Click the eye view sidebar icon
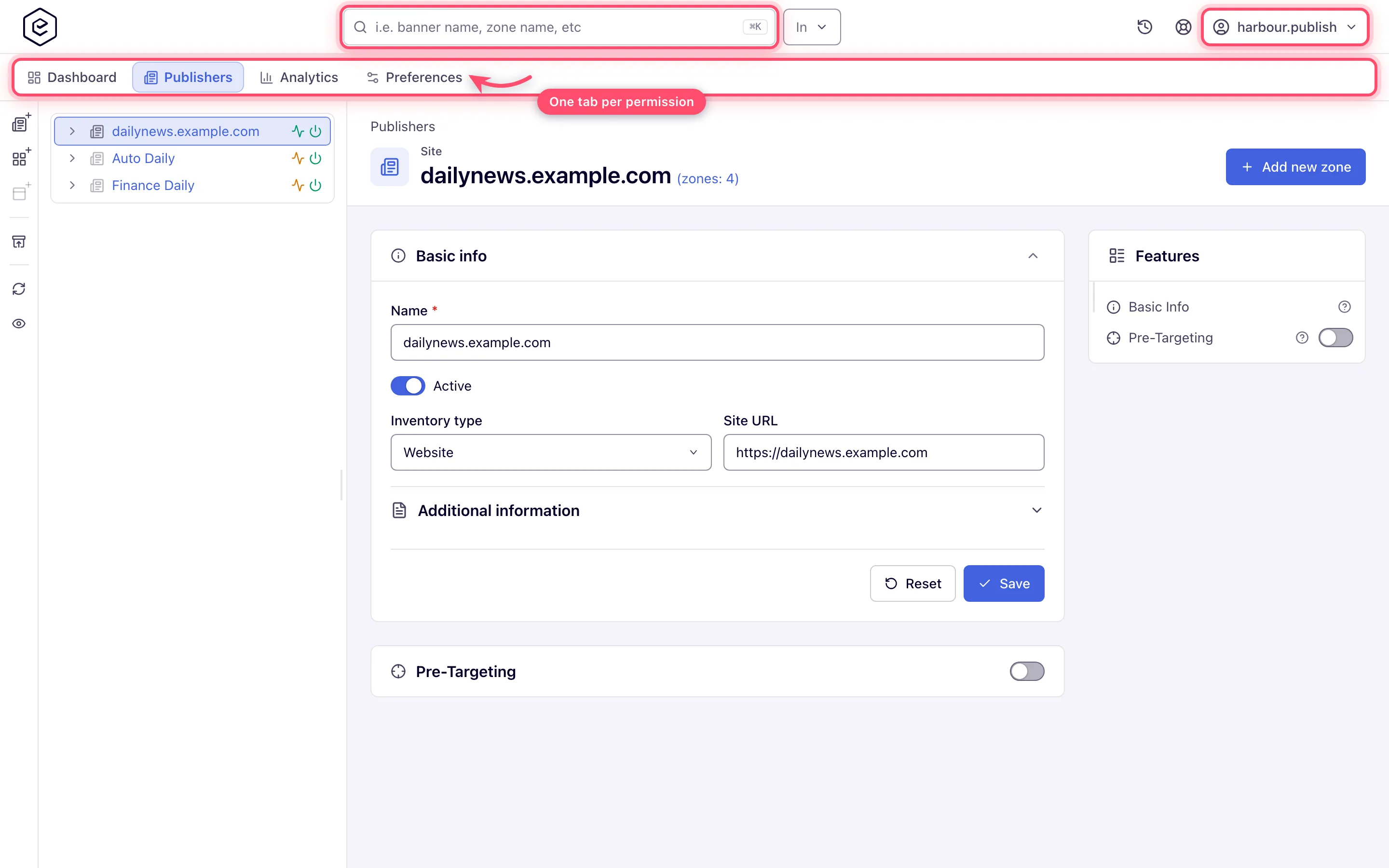Viewport: 1389px width, 868px height. click(19, 324)
